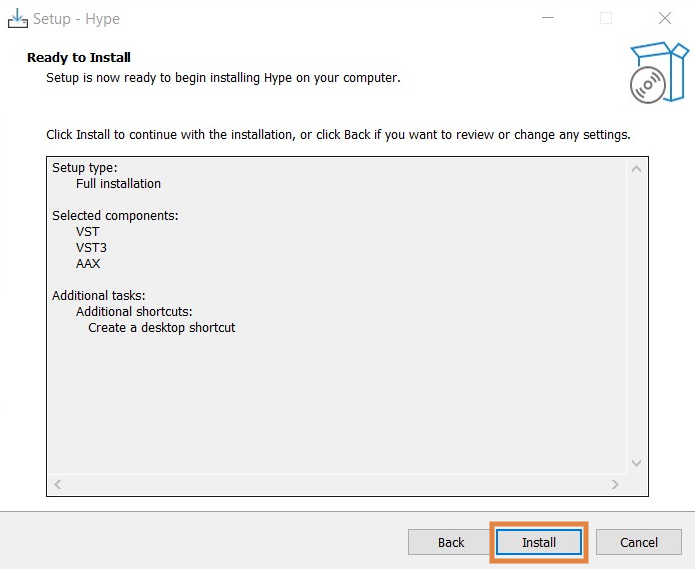Click the horizontal scrollbar's right arrow
The height and width of the screenshot is (569, 695).
click(x=616, y=485)
